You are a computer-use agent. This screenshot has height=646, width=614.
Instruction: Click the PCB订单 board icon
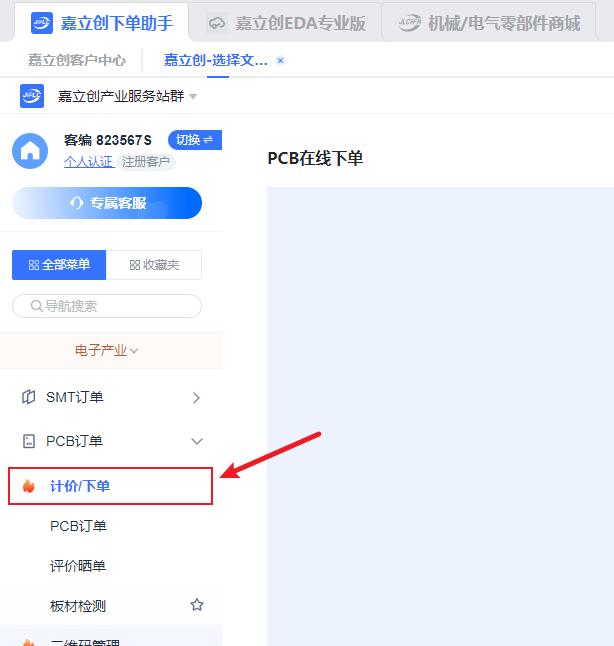click(28, 441)
